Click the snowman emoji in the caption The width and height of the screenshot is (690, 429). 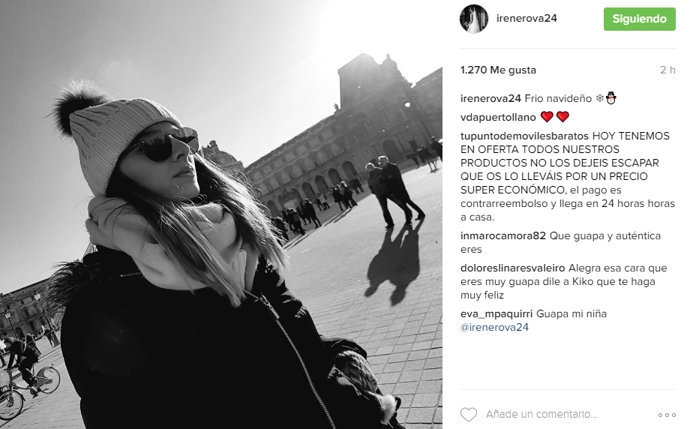[x=611, y=98]
